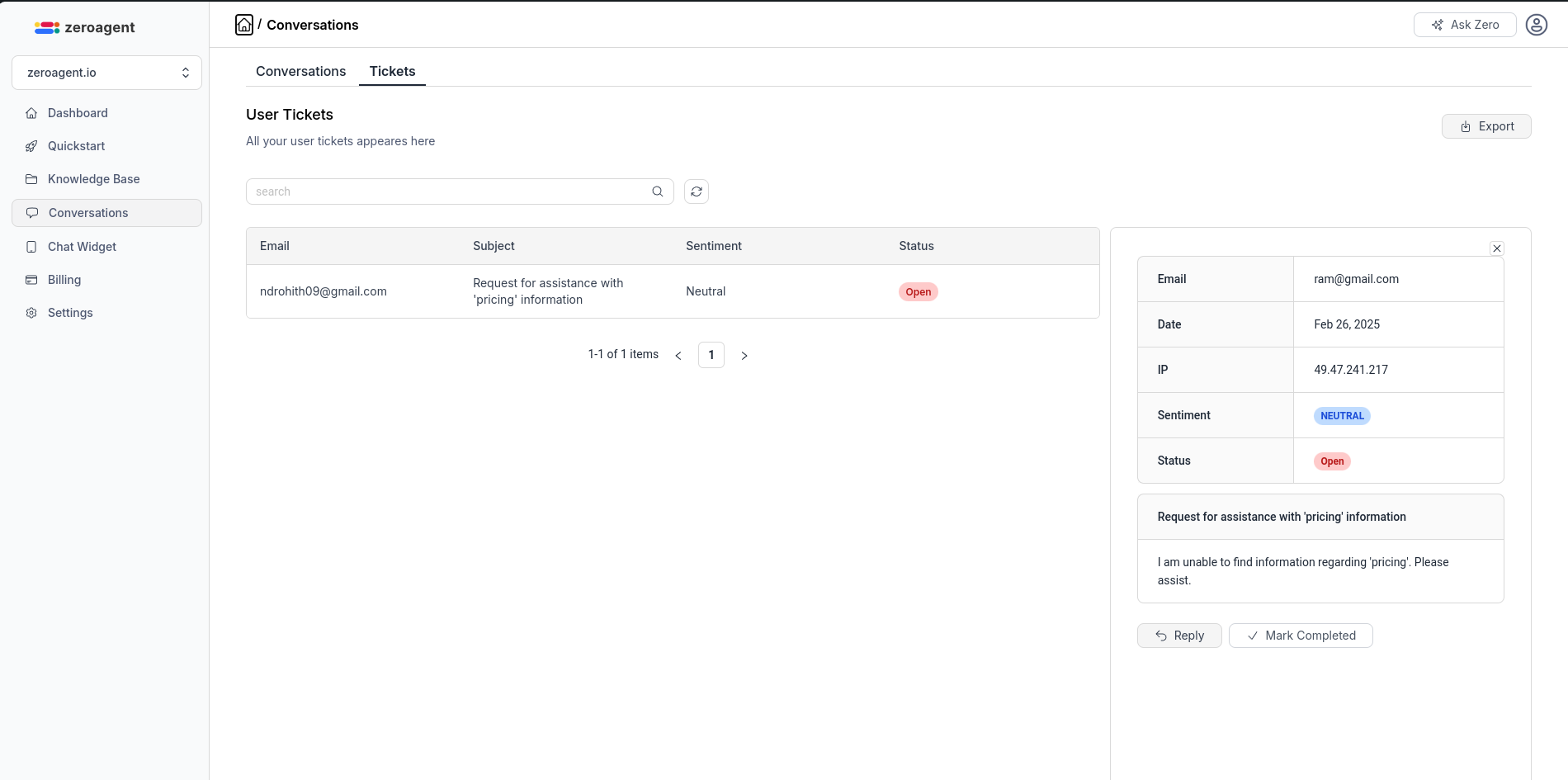Click the zeroagent logo icon

pos(47,27)
